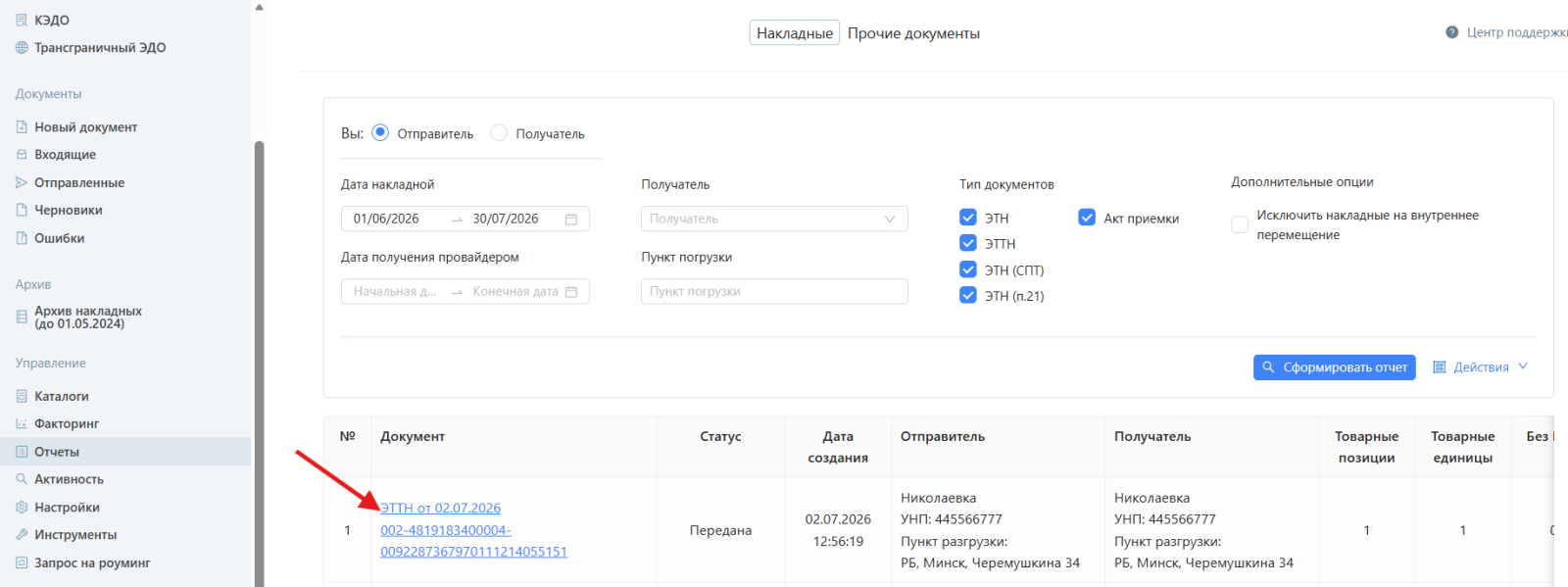Viewport: 1568px width, 587px height.
Task: Click the Новый документ file icon
Action: click(x=22, y=127)
